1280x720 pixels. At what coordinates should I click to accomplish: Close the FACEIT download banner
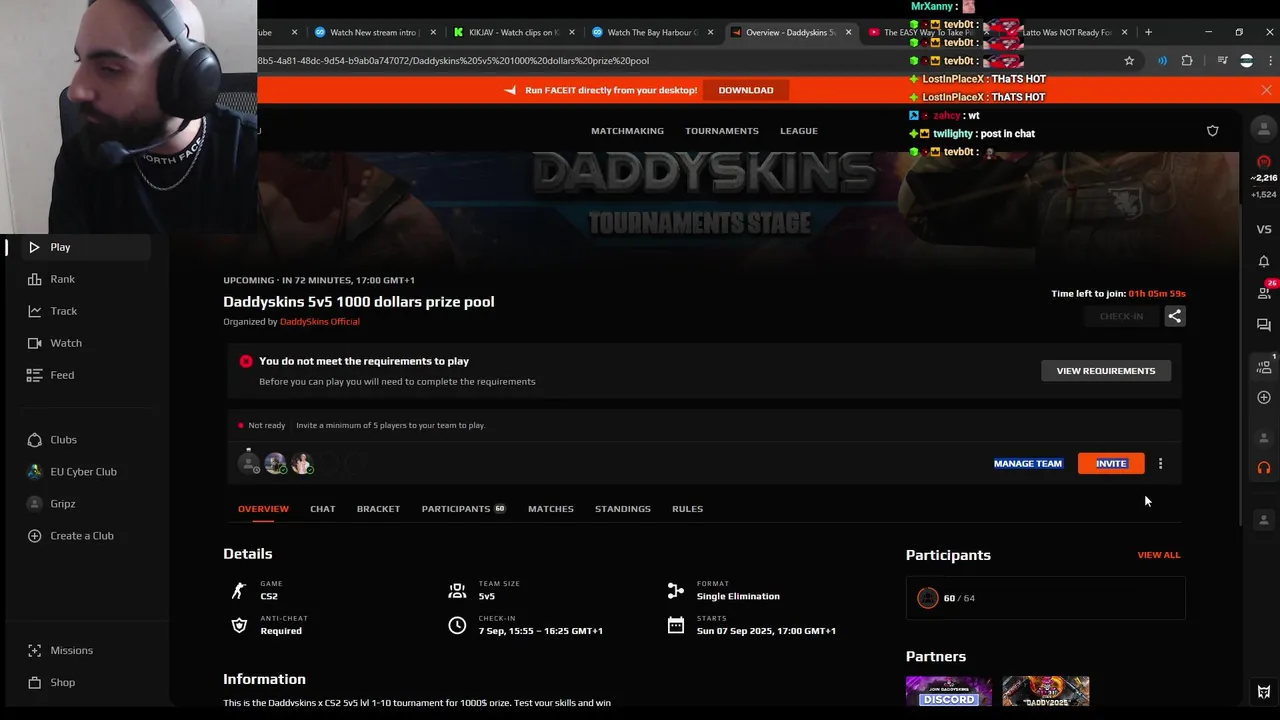1266,90
